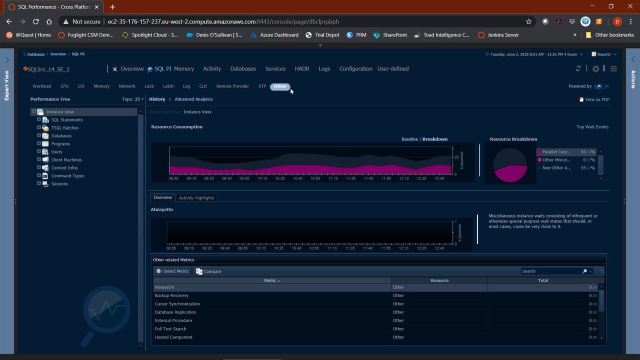Screen dimensions: 640x360
Task: Open the Reports dropdown
Action: (x=604, y=54)
